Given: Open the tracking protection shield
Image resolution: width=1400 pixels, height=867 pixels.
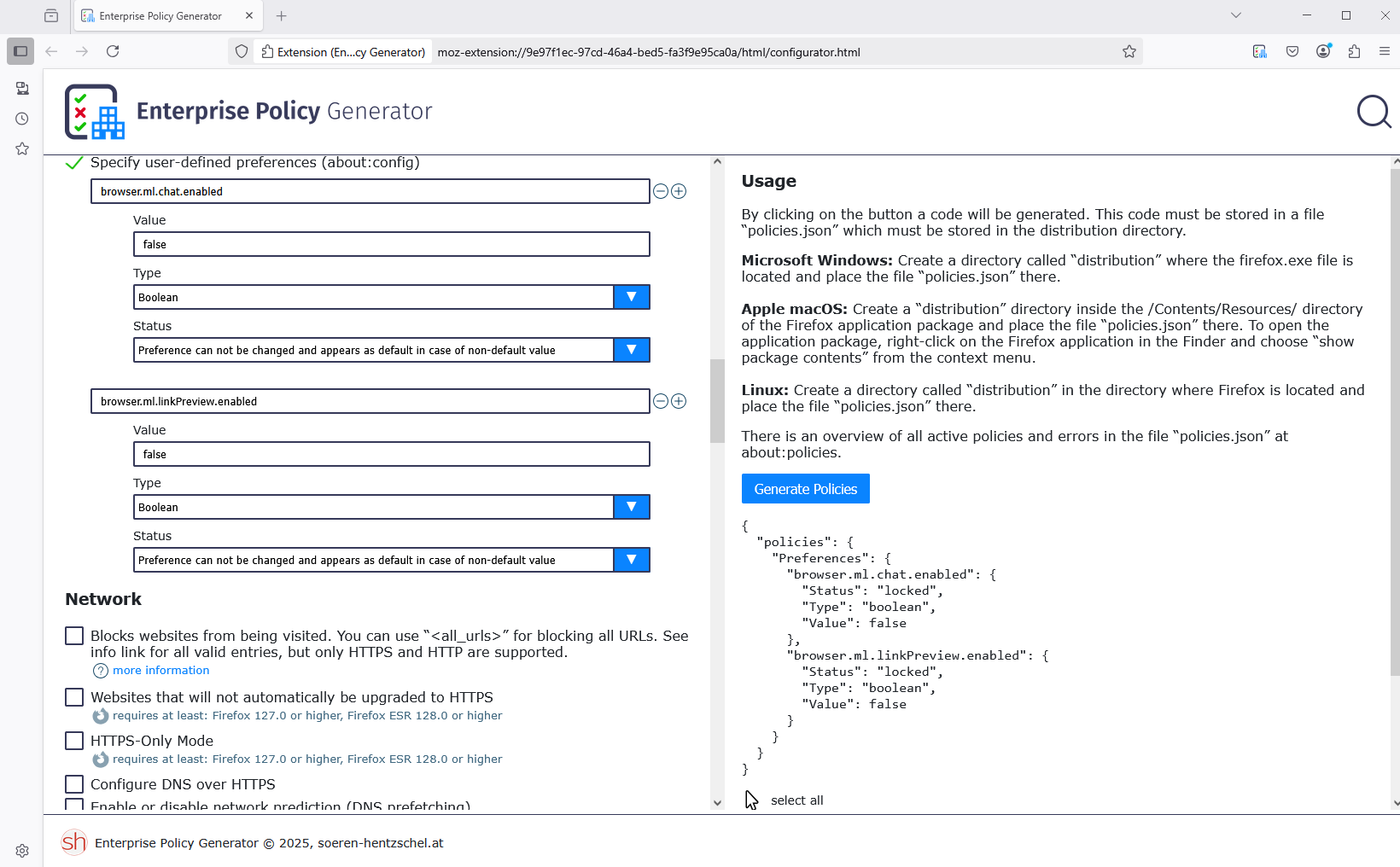Looking at the screenshot, I should click(242, 52).
